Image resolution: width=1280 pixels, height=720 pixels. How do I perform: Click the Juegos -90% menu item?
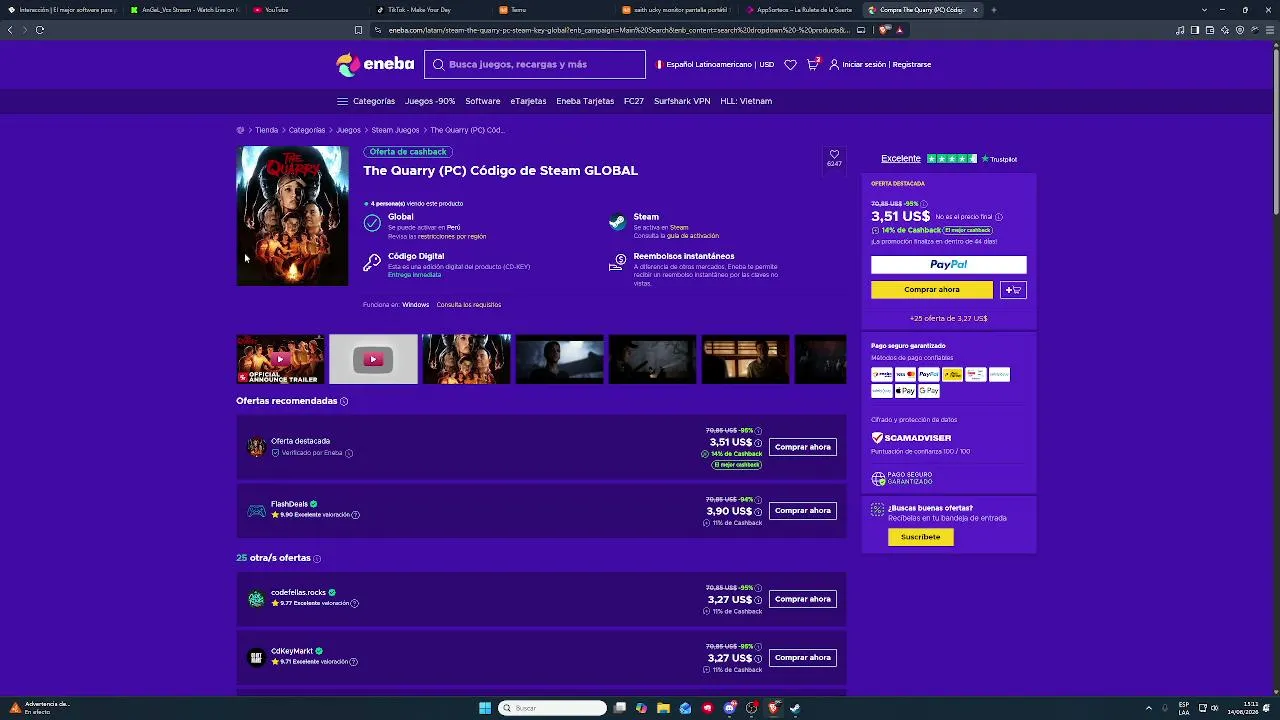click(x=430, y=101)
